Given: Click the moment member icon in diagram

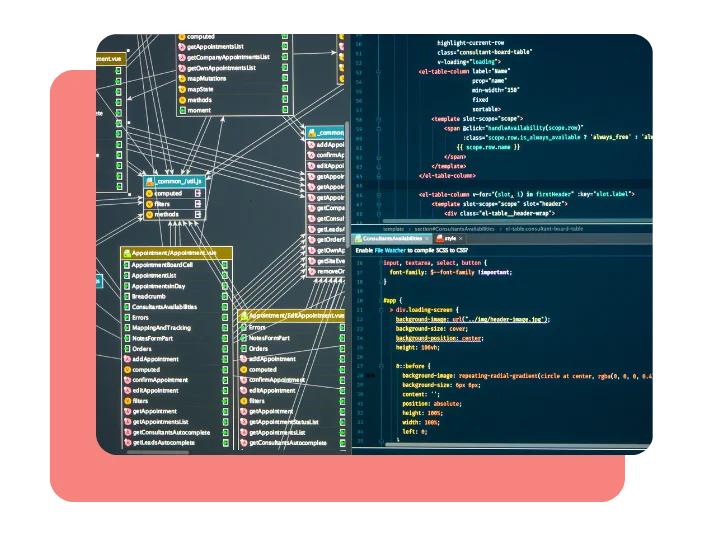Looking at the screenshot, I should 182,110.
